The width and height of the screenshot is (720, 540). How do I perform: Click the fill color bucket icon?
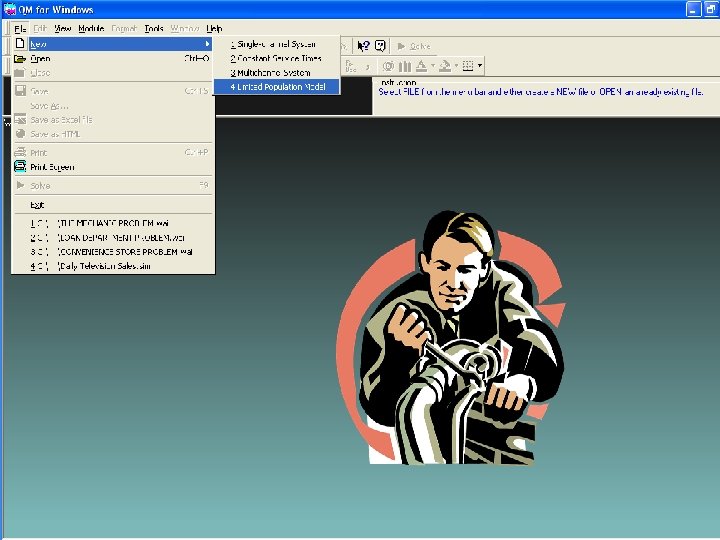(x=444, y=66)
